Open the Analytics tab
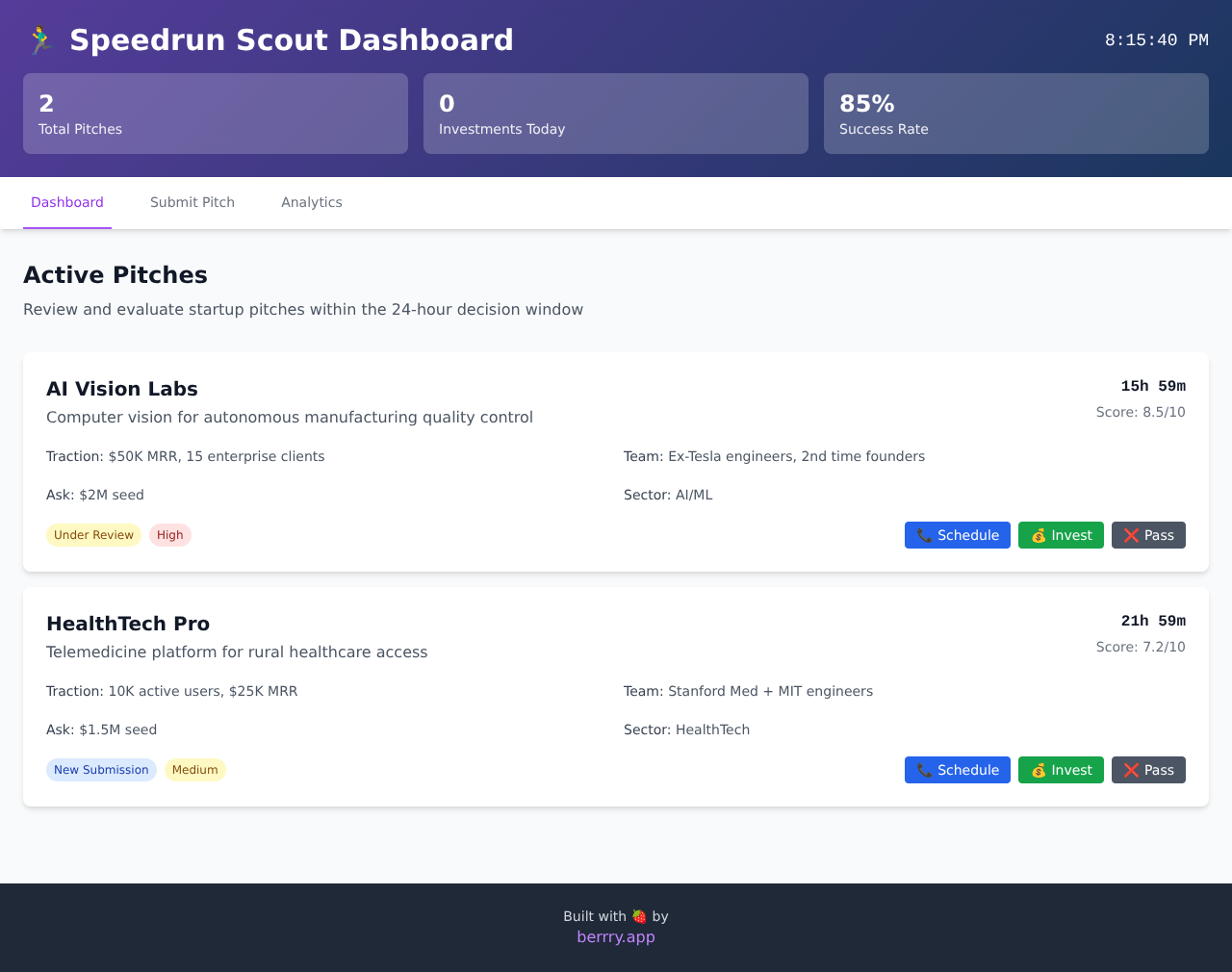 312,202
